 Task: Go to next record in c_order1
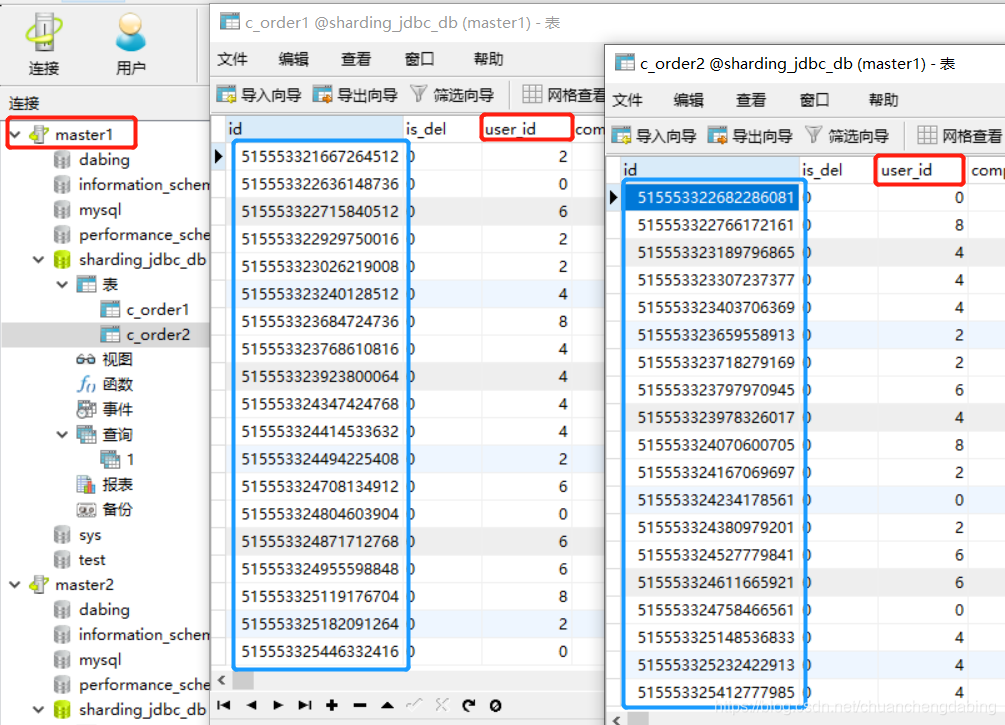[278, 705]
